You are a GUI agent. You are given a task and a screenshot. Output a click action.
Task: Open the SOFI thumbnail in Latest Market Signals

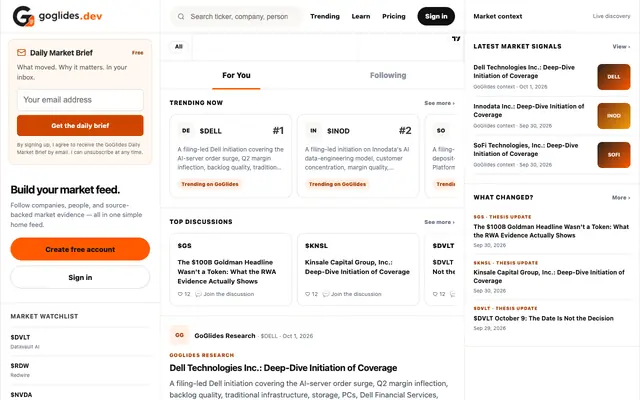tap(613, 155)
